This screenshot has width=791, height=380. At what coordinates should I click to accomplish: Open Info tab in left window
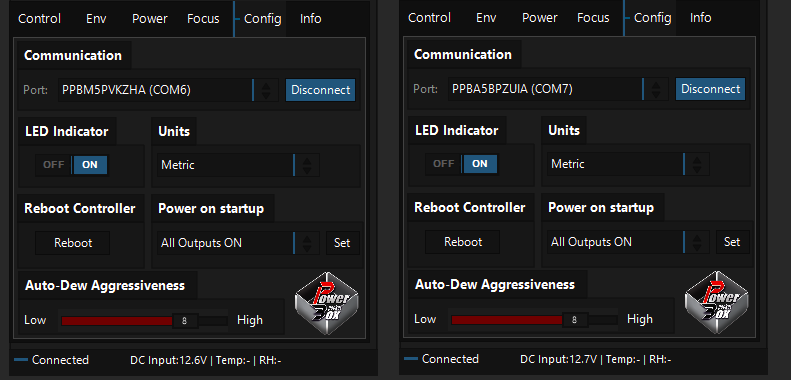pyautogui.click(x=311, y=19)
